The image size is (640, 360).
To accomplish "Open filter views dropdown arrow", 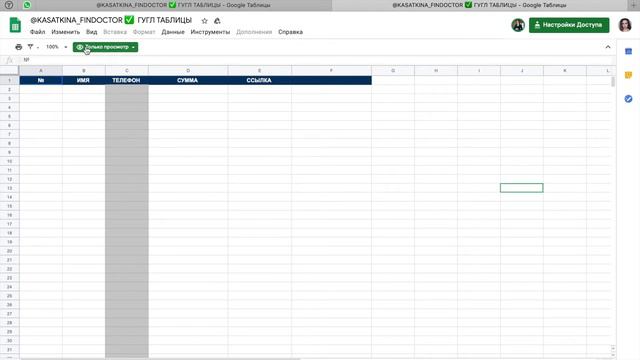I will coord(38,47).
